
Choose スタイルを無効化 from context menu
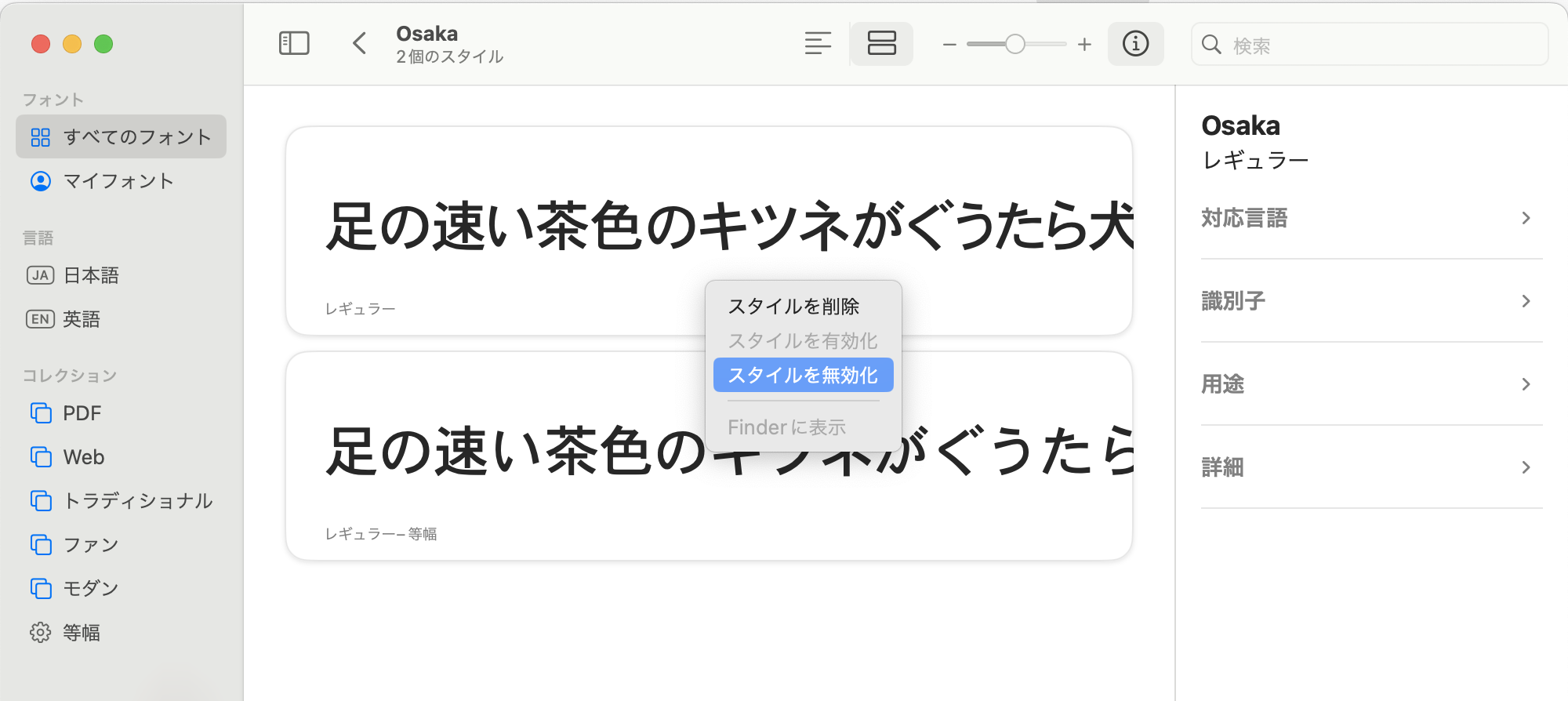point(803,375)
